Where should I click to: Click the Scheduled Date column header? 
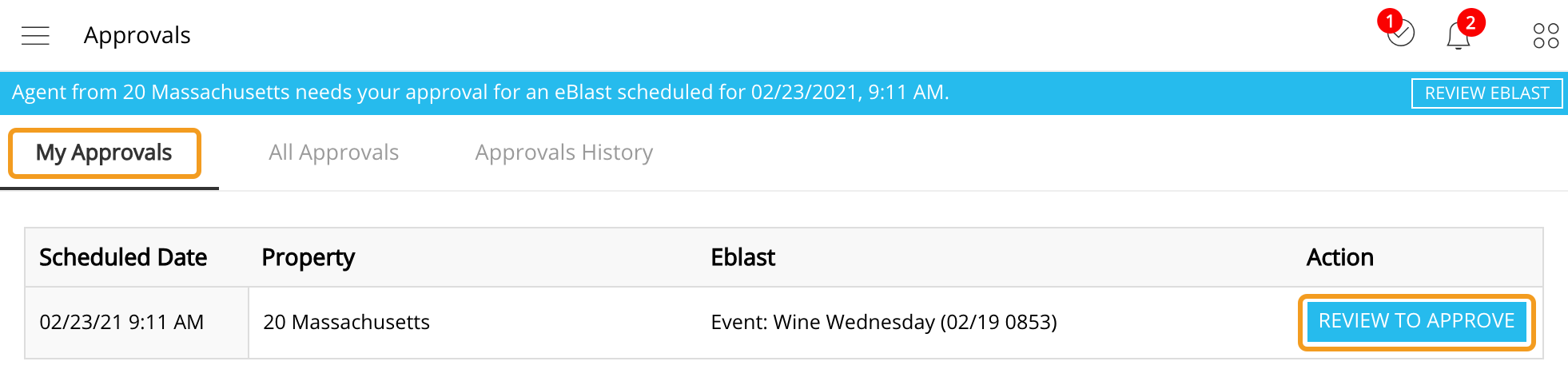[x=123, y=257]
